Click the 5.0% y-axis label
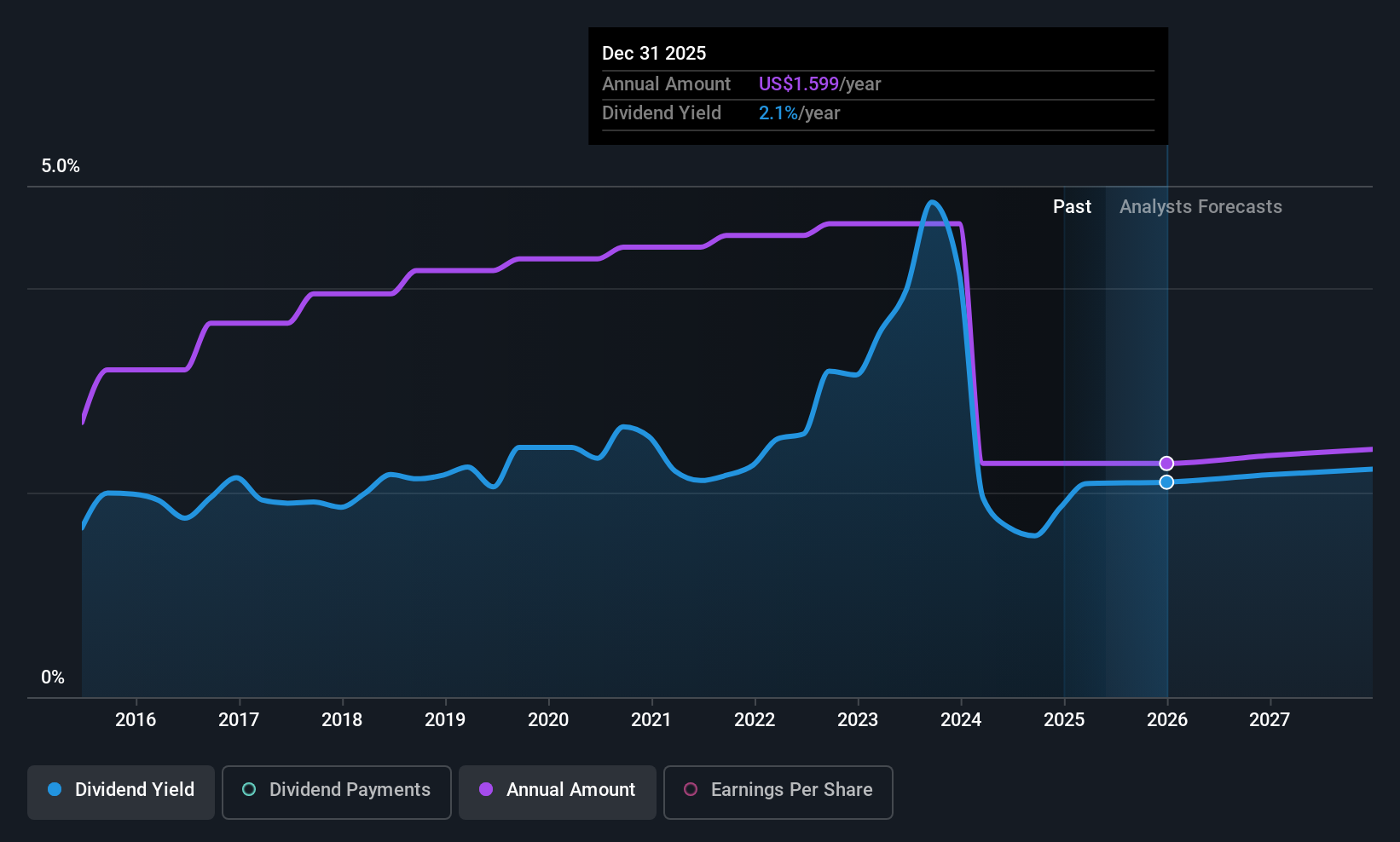The image size is (1400, 842). (61, 166)
